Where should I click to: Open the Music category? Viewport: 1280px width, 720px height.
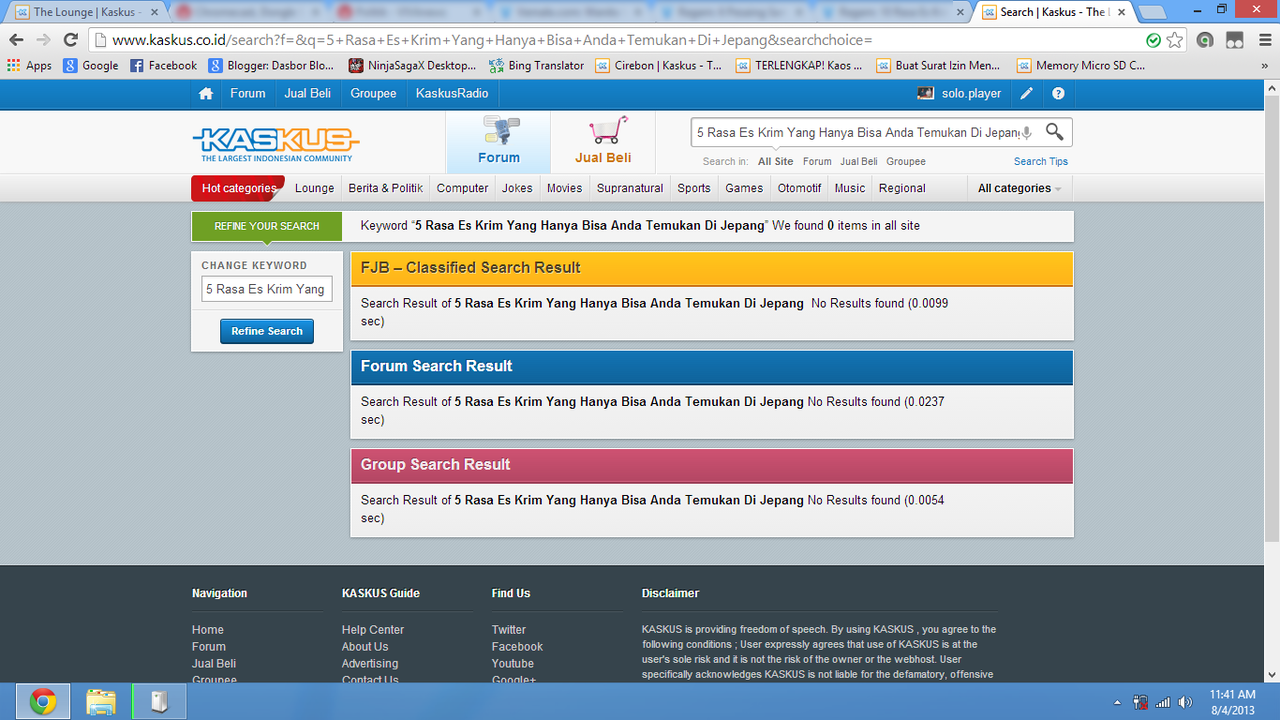[x=850, y=188]
